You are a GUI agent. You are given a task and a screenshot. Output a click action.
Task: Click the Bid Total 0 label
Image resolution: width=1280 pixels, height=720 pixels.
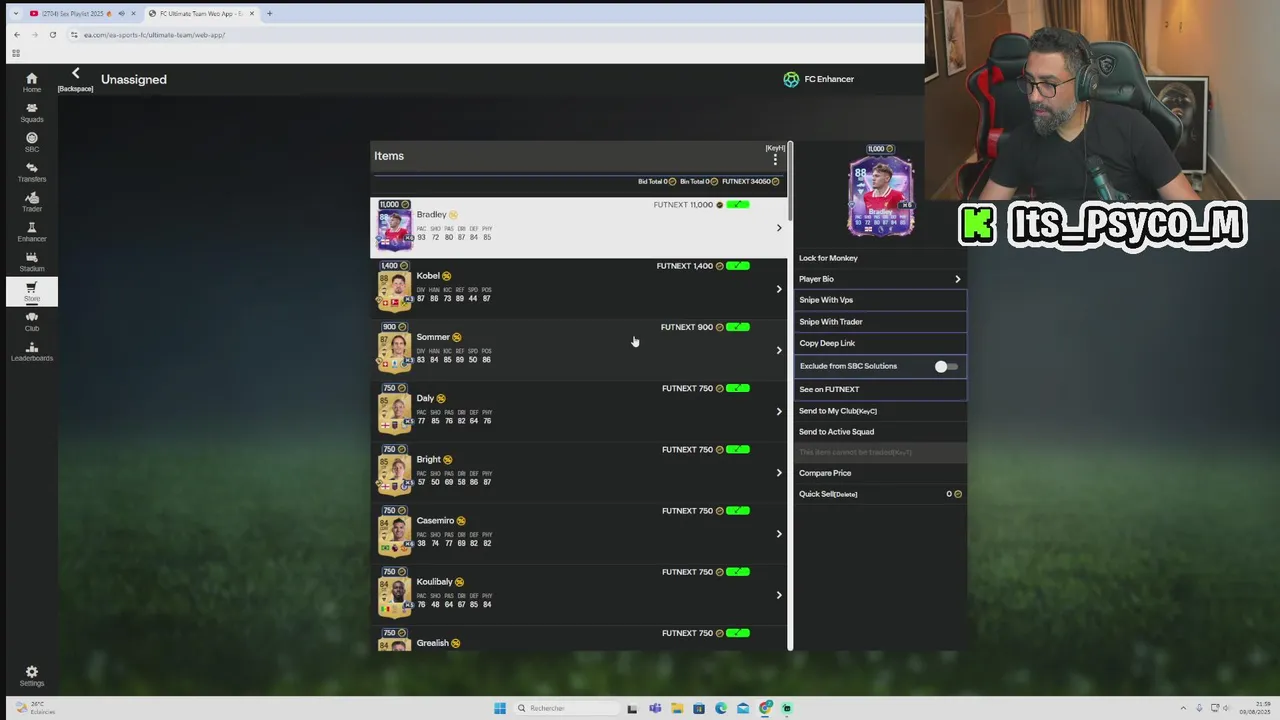click(x=657, y=182)
